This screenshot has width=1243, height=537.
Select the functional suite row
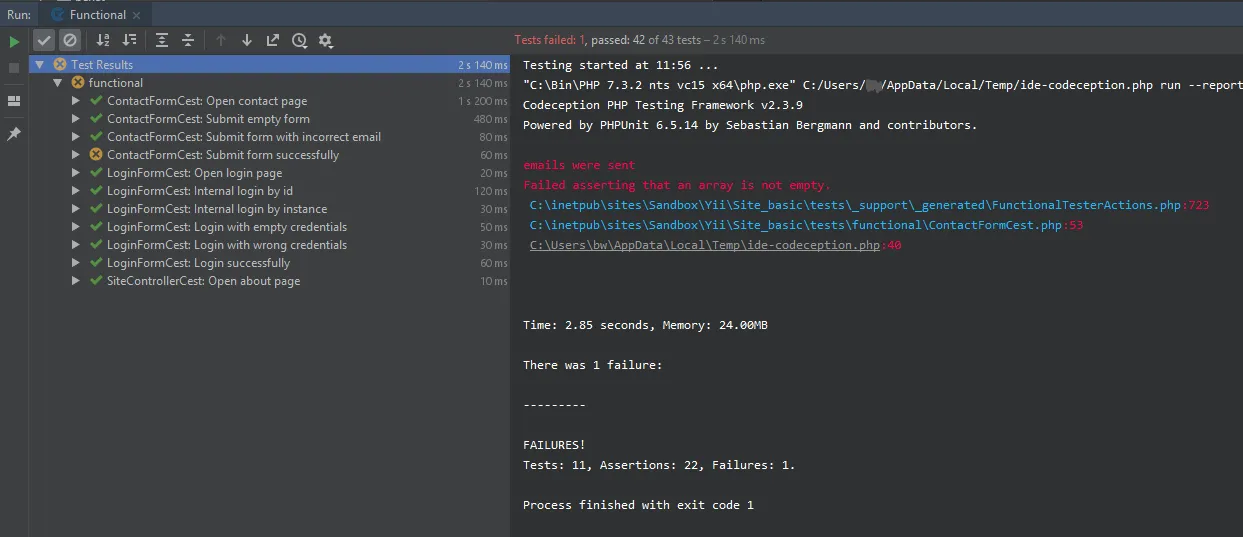pos(270,83)
